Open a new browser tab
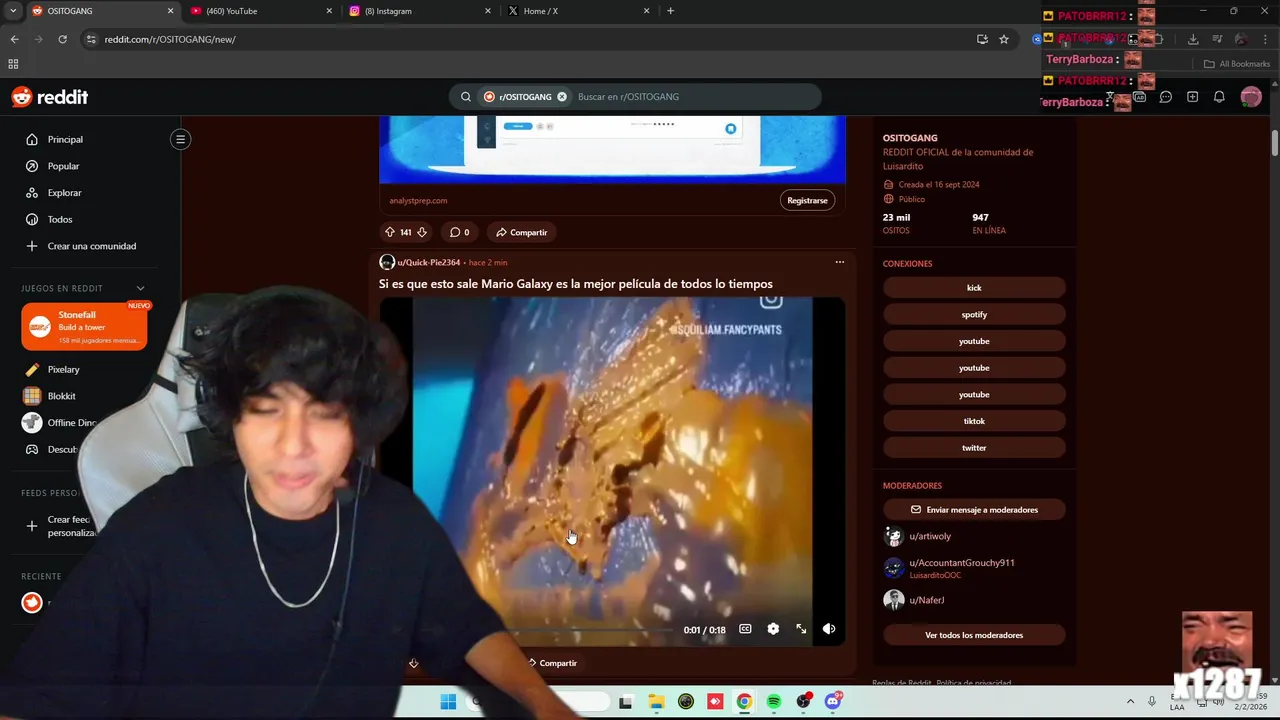The image size is (1280, 720). (670, 11)
